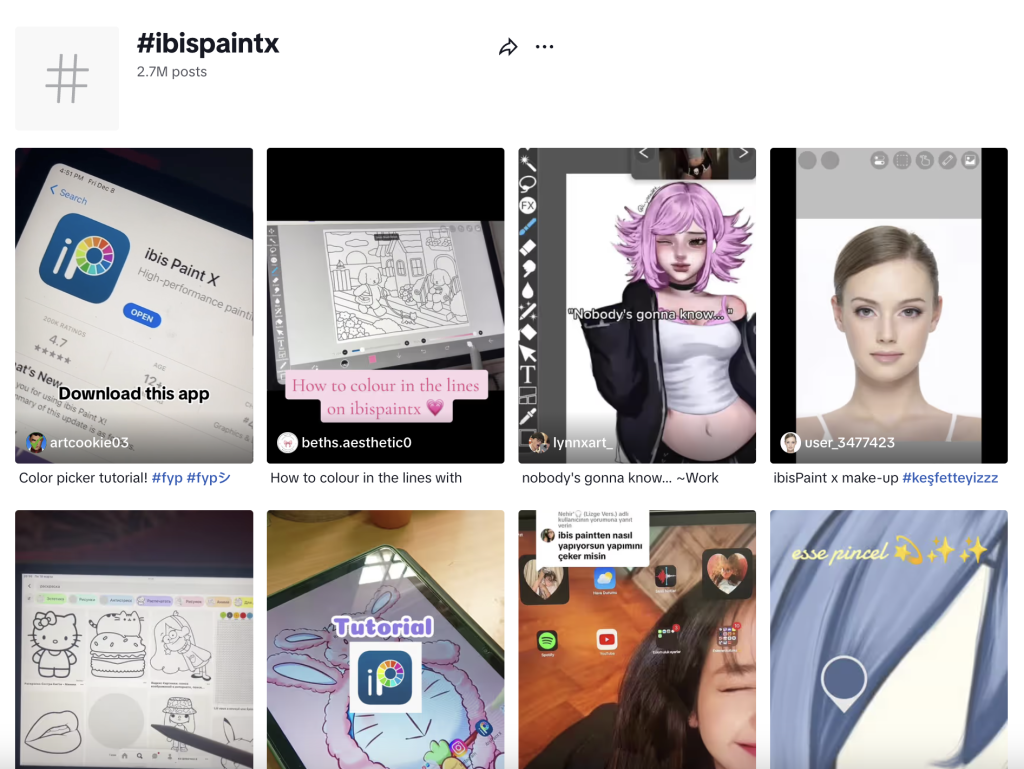1024x769 pixels.
Task: Click artcookie03 profile avatar
Action: [x=36, y=442]
